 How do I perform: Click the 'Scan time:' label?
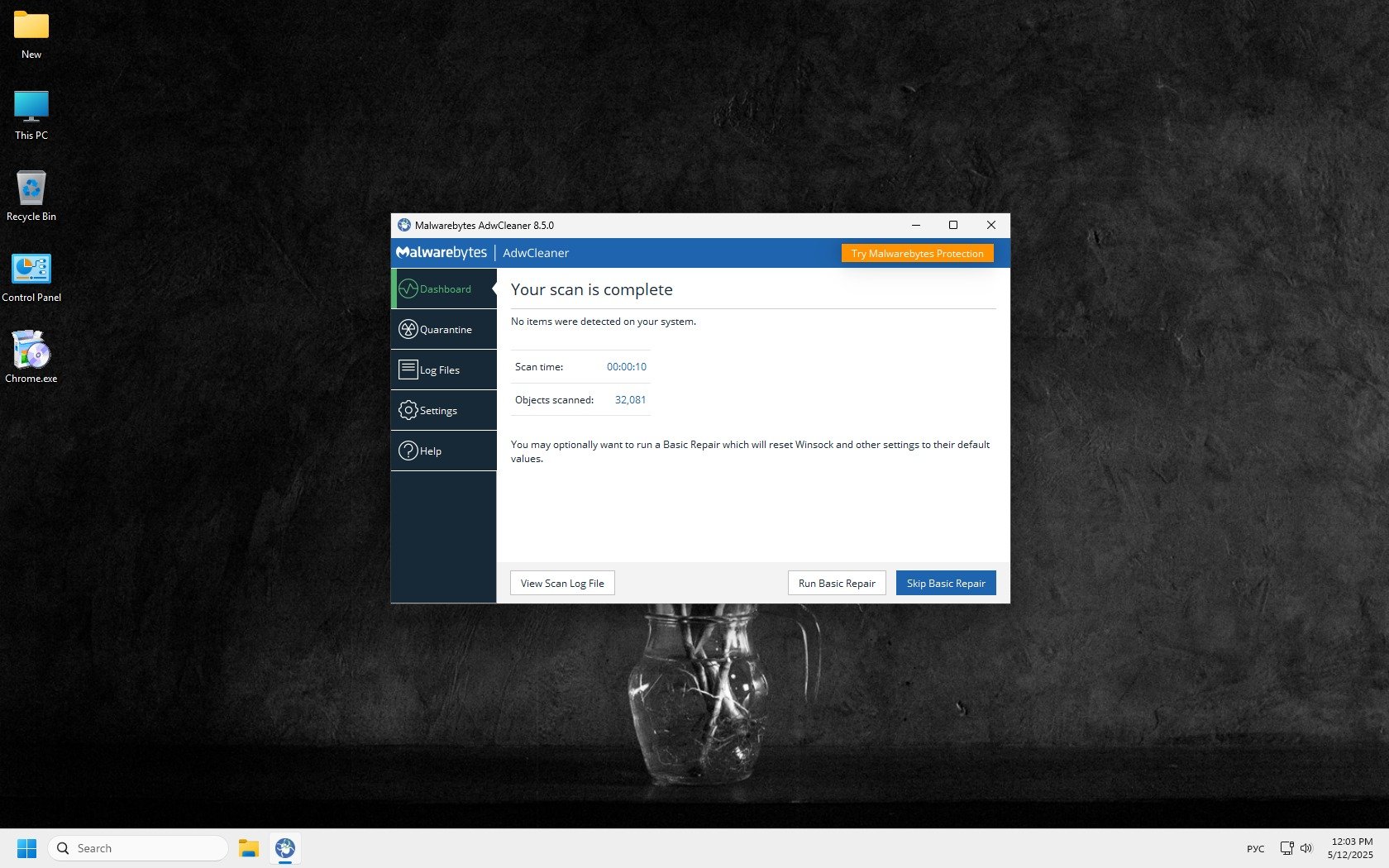coord(539,367)
